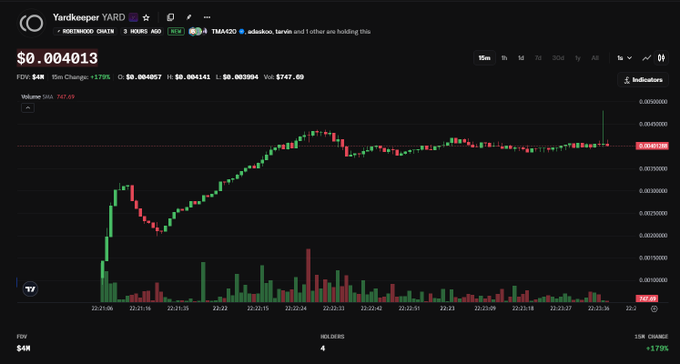
Task: Click 'and 1 other are holding this'
Action: click(x=332, y=32)
